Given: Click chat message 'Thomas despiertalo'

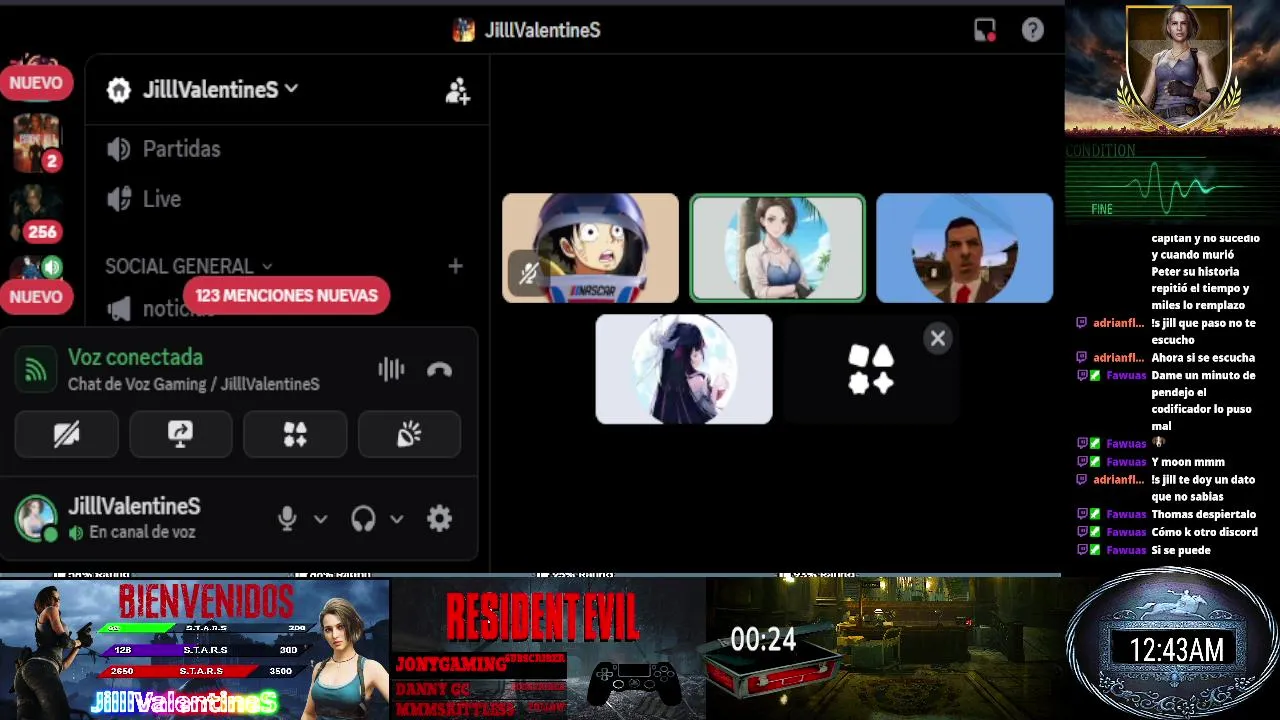Looking at the screenshot, I should [x=1204, y=514].
